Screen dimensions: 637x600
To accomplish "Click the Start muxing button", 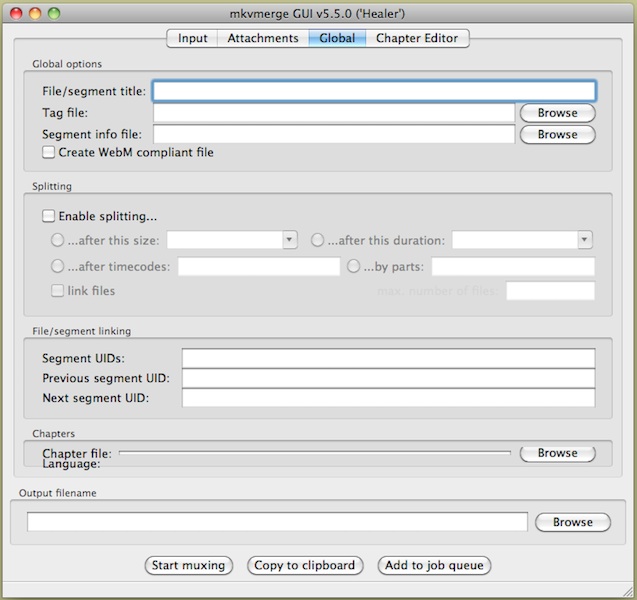I will (190, 565).
